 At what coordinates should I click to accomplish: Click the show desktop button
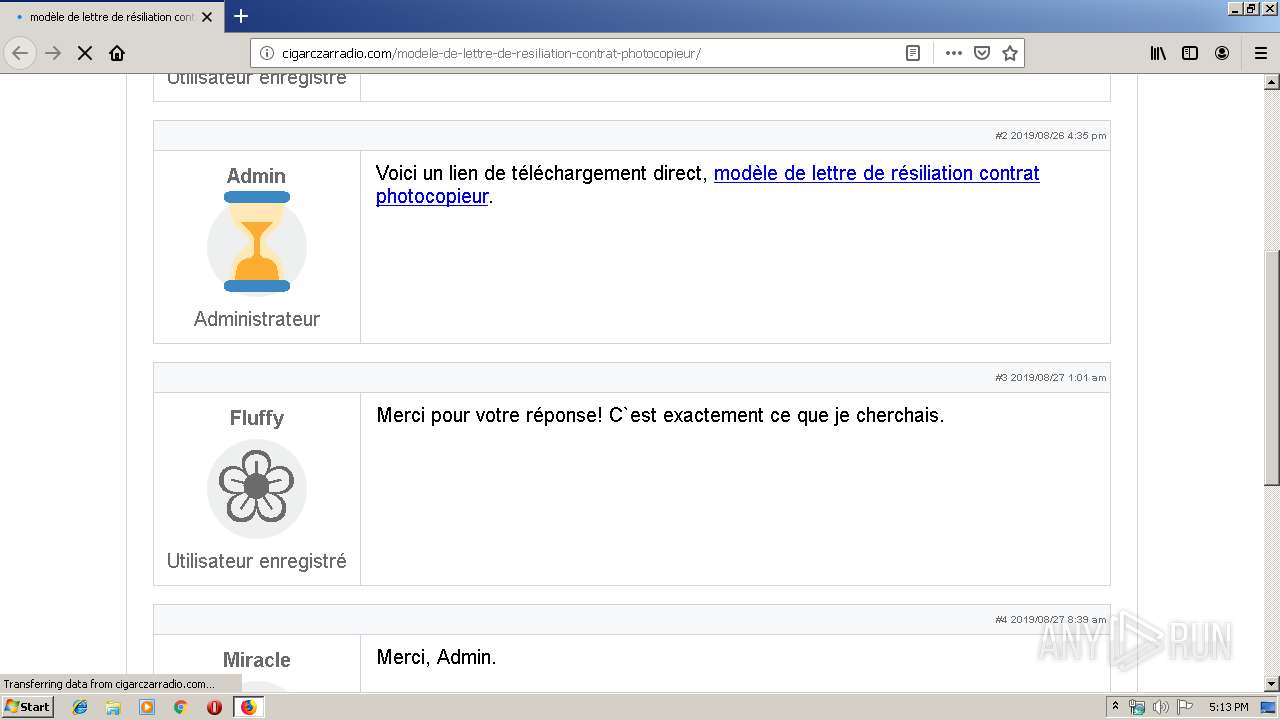click(1269, 707)
